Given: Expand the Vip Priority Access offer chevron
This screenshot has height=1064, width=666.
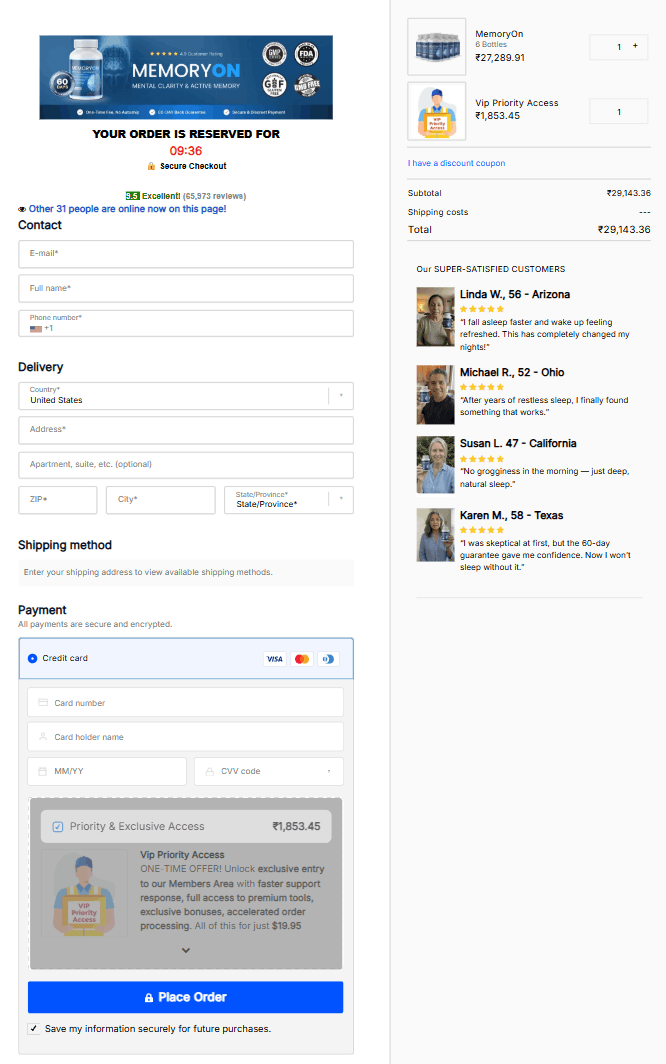Looking at the screenshot, I should click(186, 951).
